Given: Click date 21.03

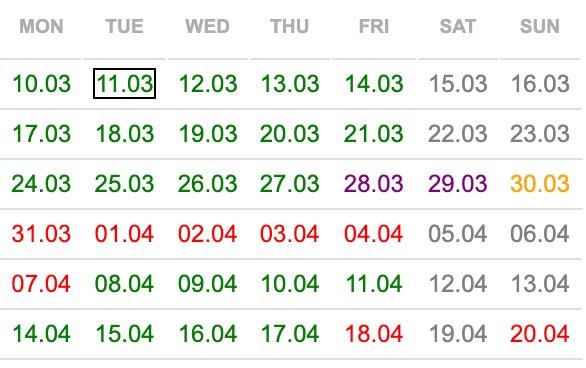Looking at the screenshot, I should (x=374, y=133).
